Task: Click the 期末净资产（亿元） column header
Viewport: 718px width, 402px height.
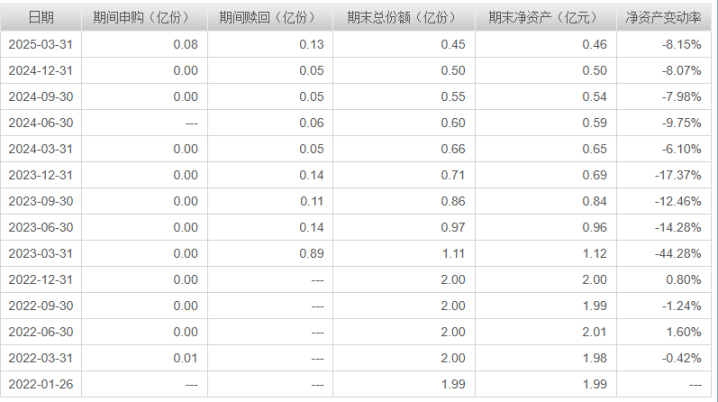Action: pyautogui.click(x=546, y=18)
